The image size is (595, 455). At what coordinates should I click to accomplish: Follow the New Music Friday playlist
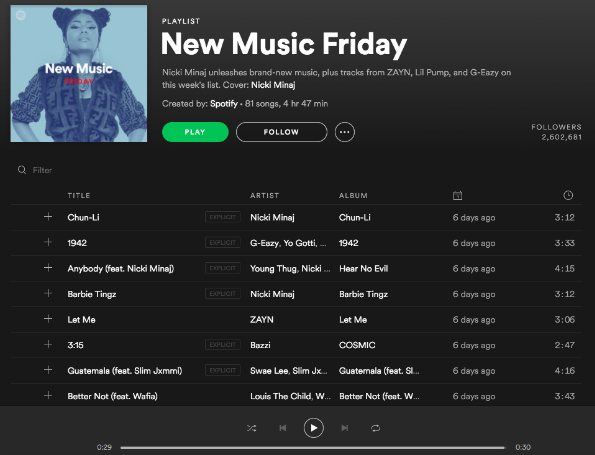(281, 132)
